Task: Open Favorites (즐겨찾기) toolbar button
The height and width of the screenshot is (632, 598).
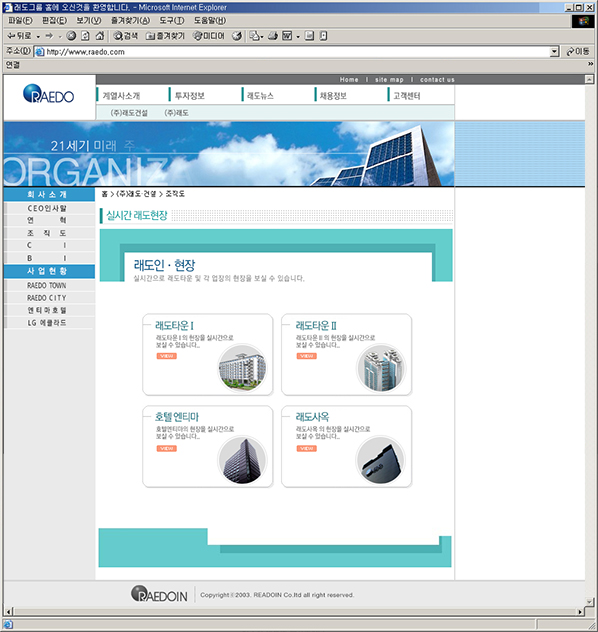Action: pyautogui.click(x=165, y=36)
